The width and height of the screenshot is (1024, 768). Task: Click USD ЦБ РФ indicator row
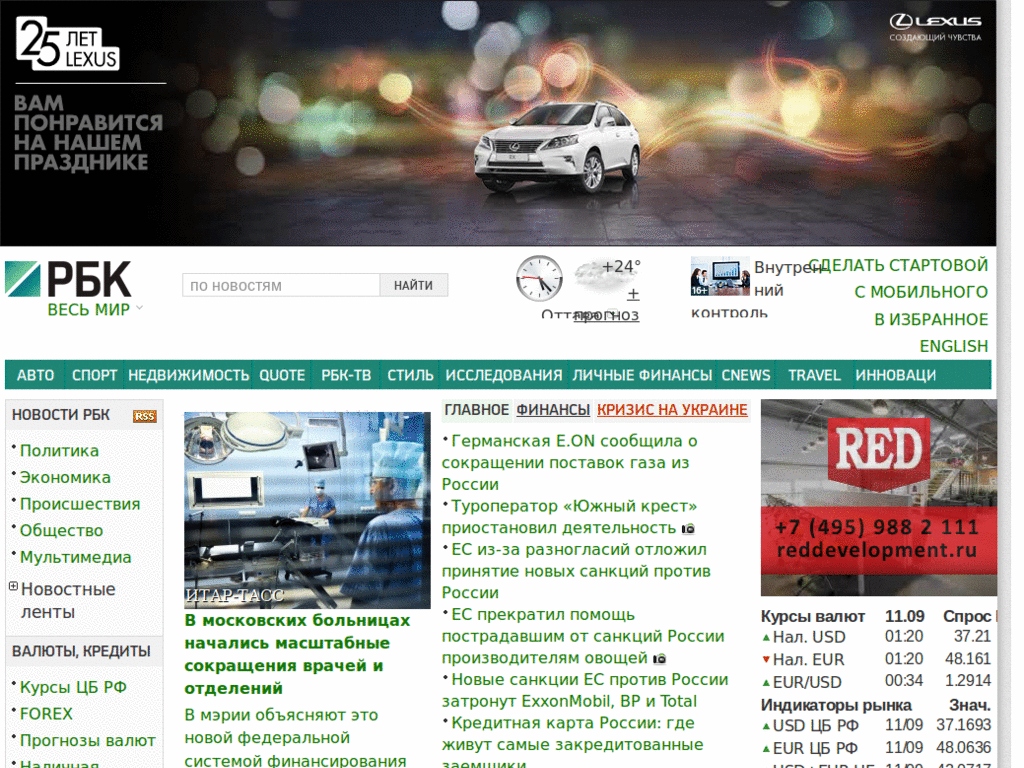876,726
